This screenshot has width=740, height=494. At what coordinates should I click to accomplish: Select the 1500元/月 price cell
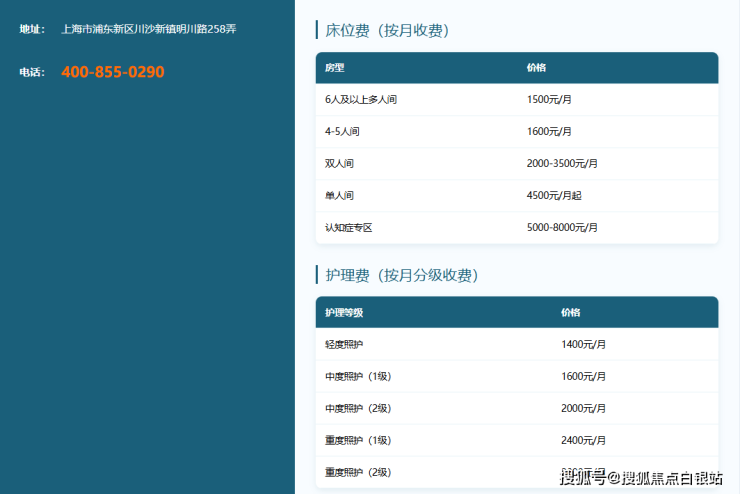pyautogui.click(x=549, y=100)
